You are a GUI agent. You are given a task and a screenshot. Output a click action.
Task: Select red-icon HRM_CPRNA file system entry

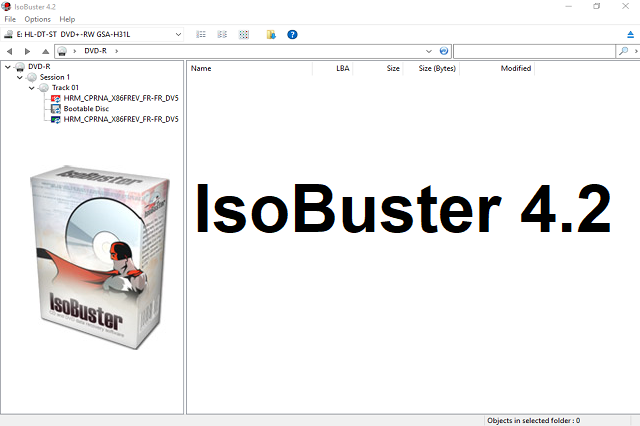pos(121,98)
